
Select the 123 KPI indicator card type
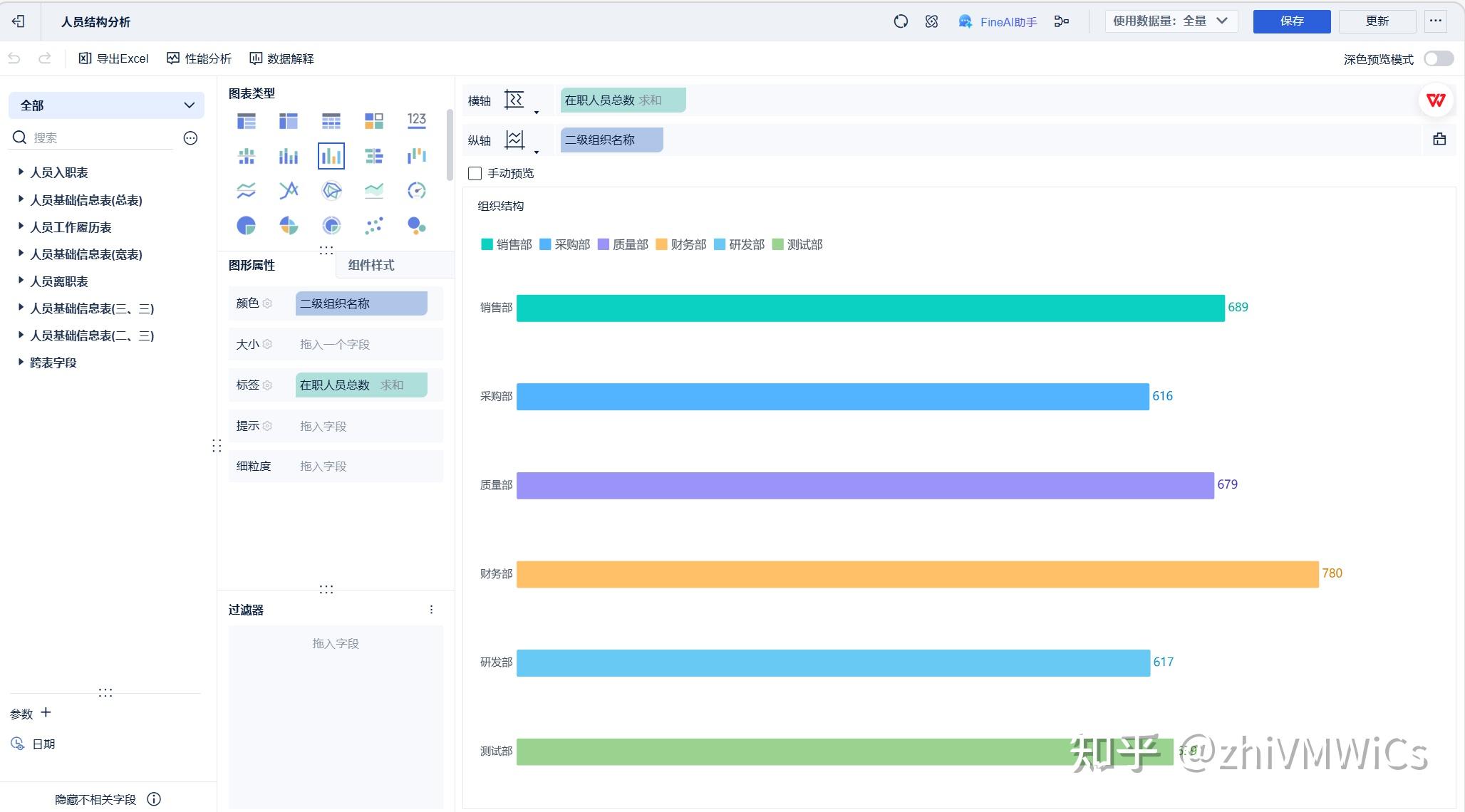[x=417, y=121]
